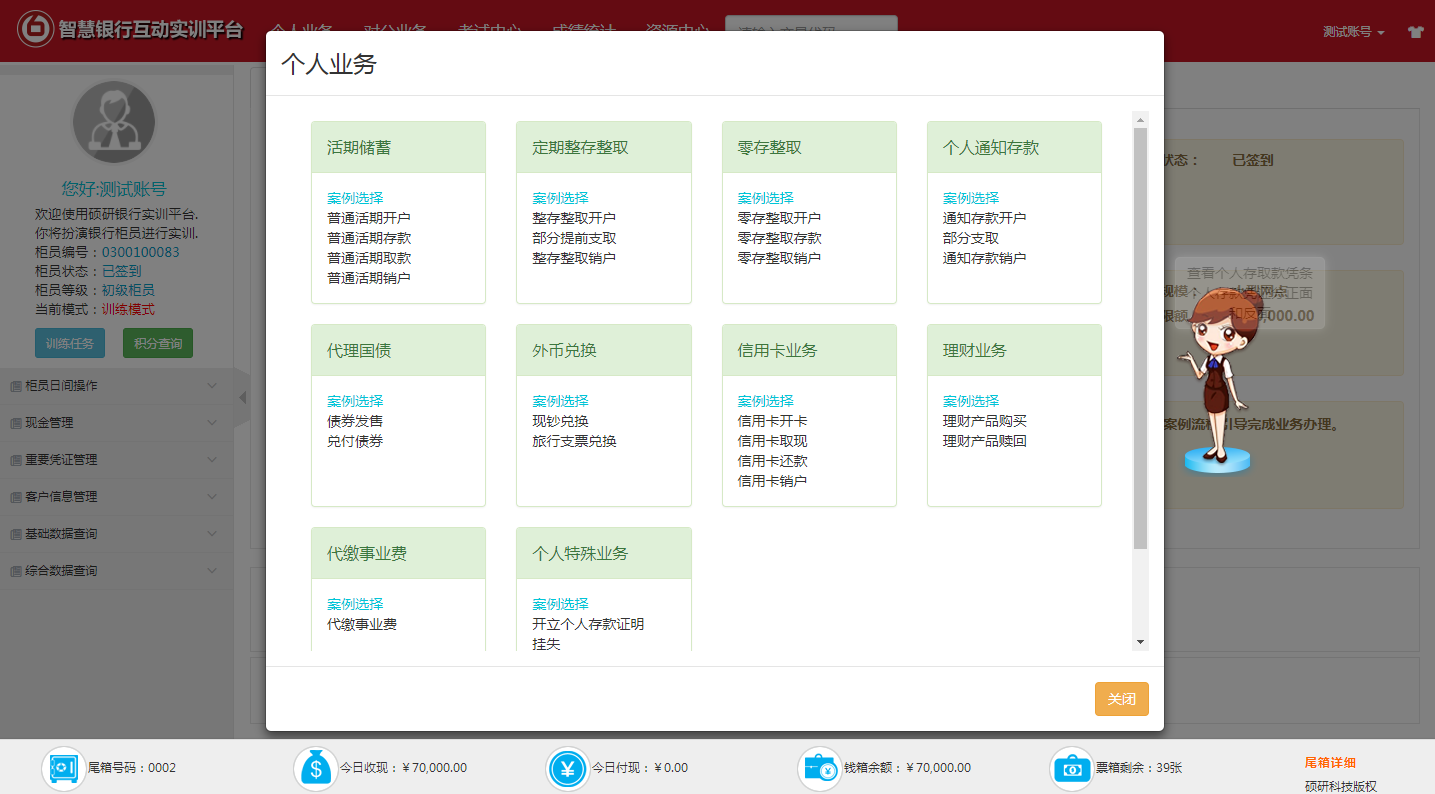Click the T-shirt theme icon

pyautogui.click(x=1415, y=32)
